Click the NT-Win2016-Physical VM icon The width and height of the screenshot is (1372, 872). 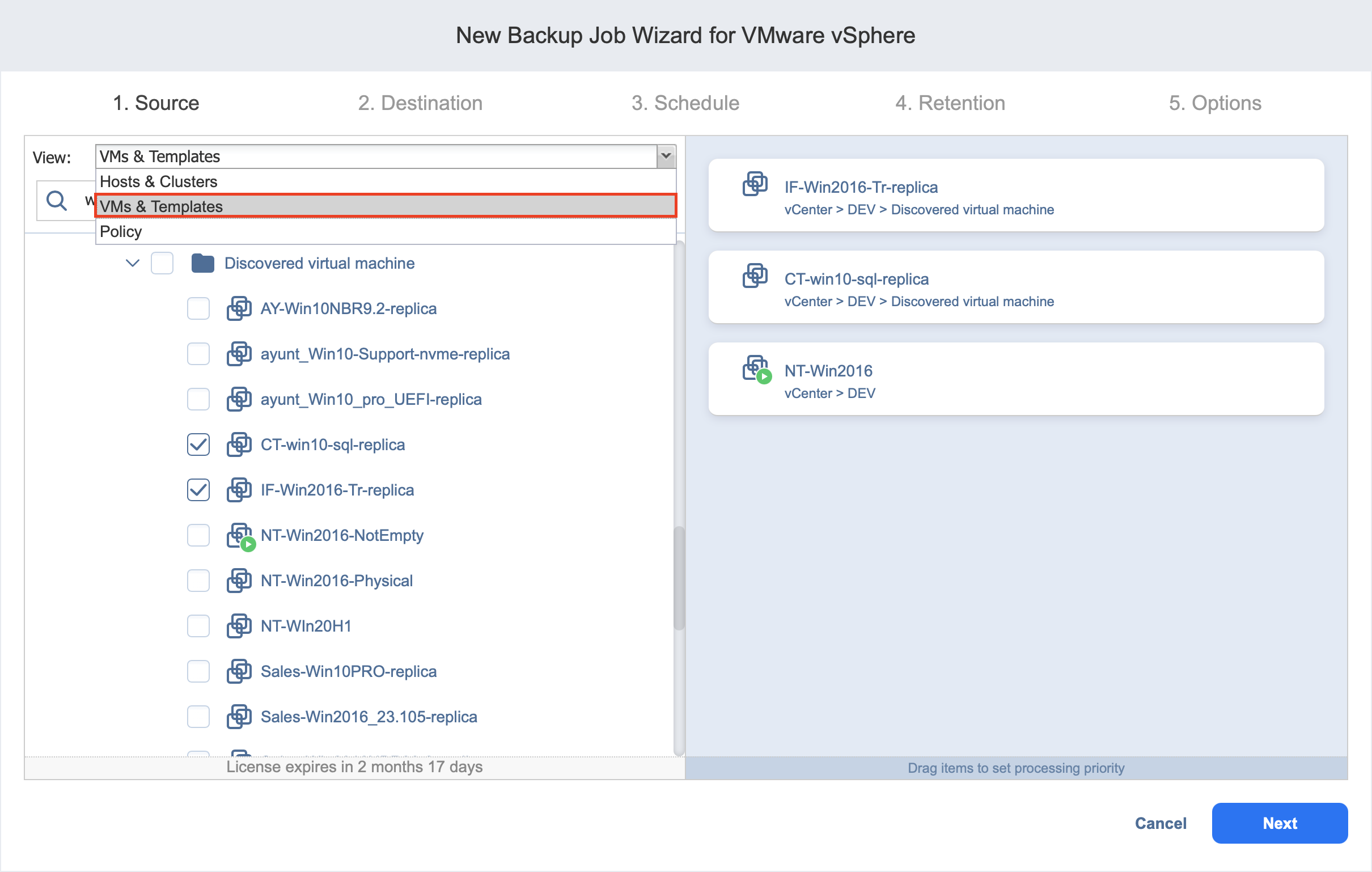point(239,580)
